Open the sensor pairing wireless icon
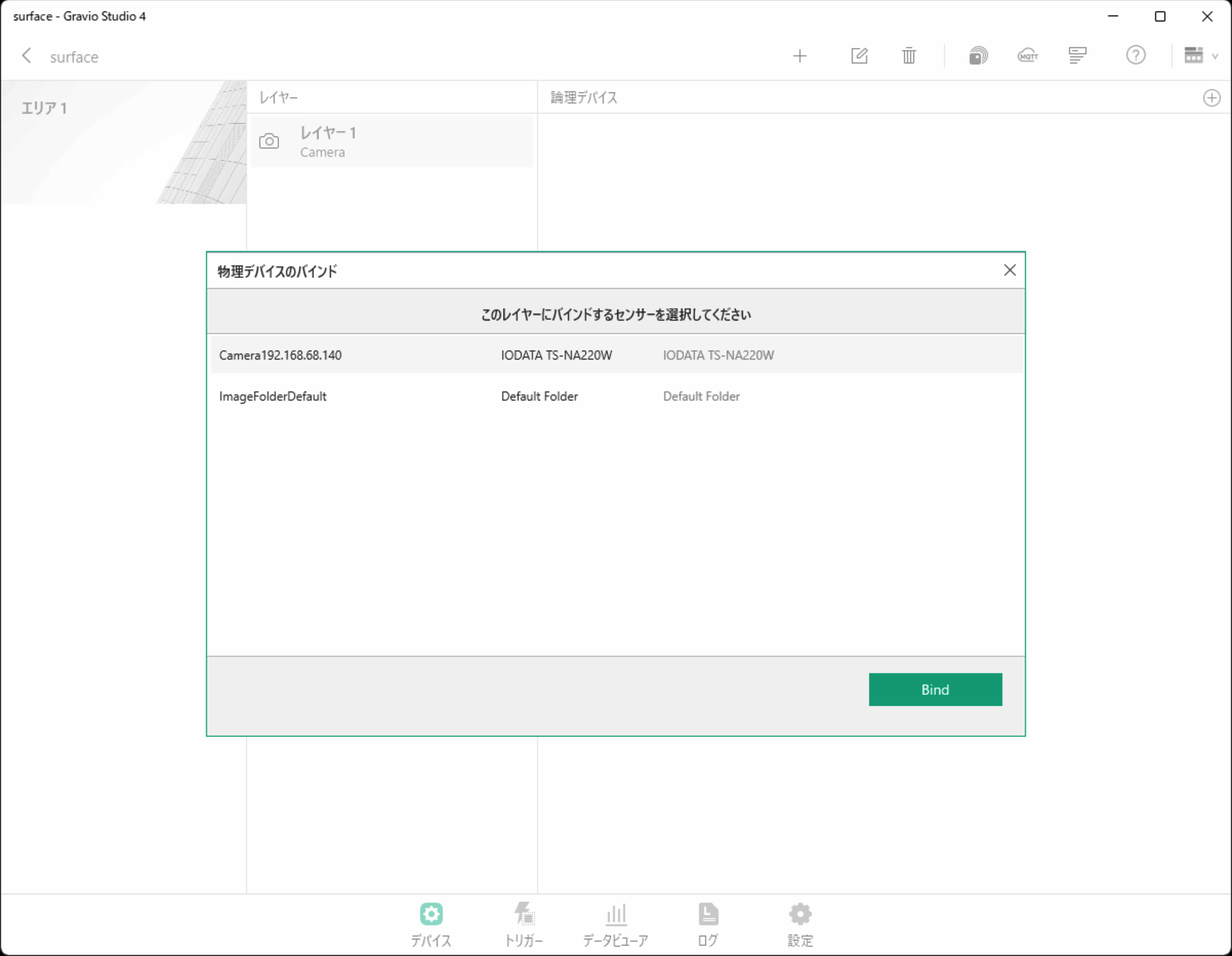1232x956 pixels. 978,56
